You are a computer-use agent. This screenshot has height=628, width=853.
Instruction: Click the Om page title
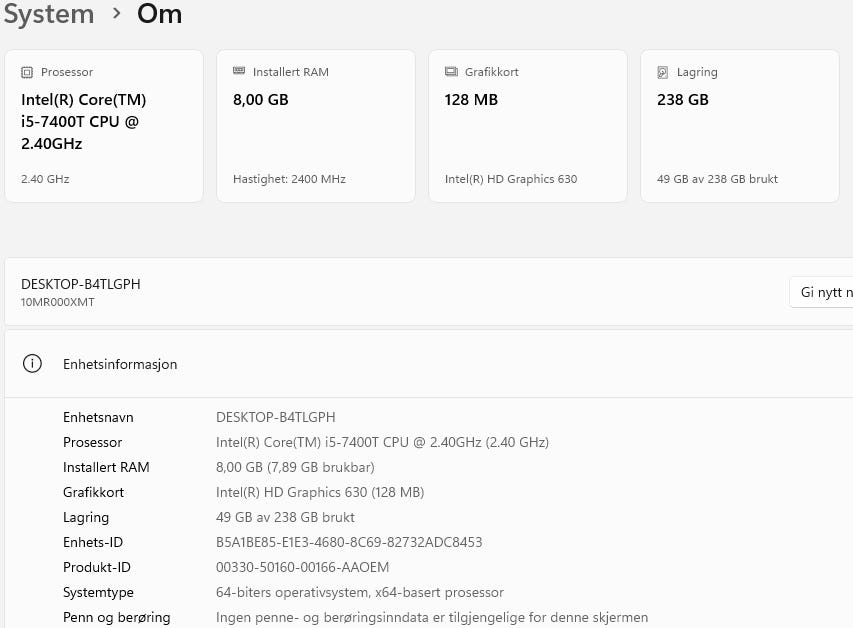(x=159, y=14)
